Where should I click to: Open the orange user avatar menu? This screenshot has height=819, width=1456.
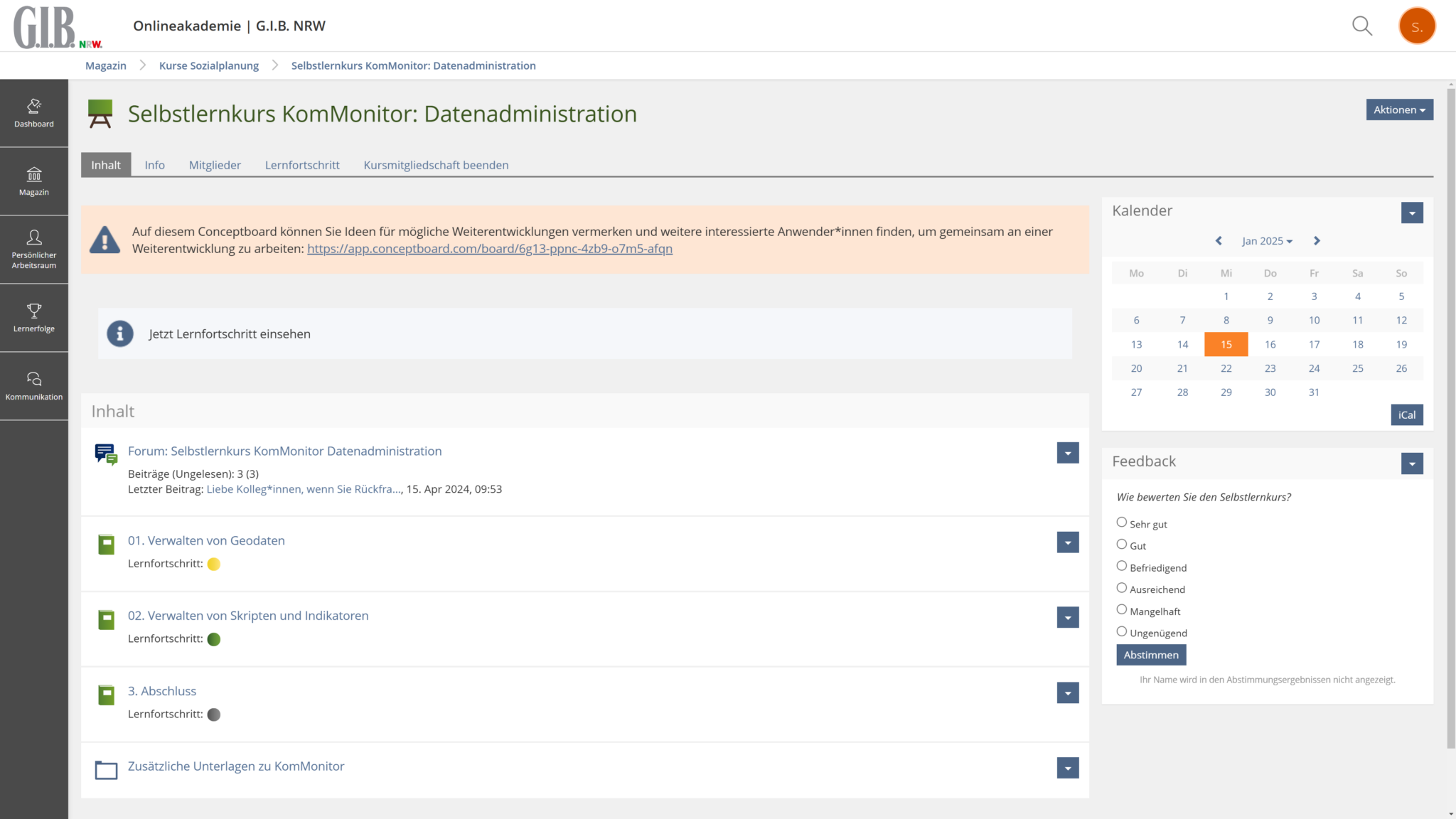[x=1417, y=26]
